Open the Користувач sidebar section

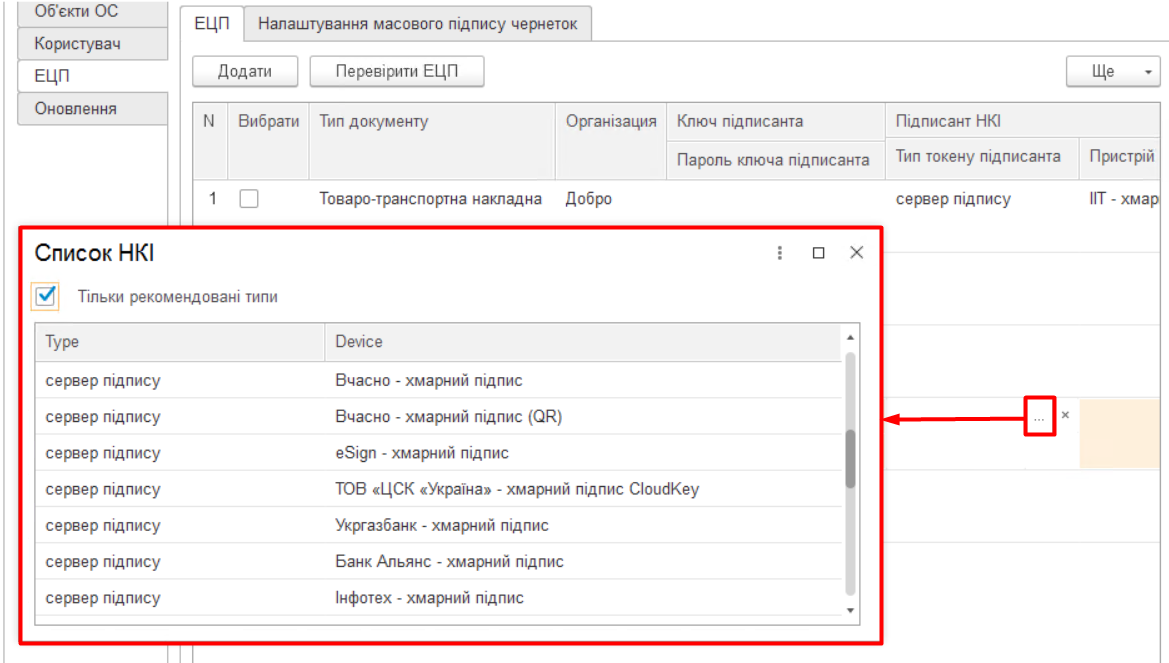point(92,44)
